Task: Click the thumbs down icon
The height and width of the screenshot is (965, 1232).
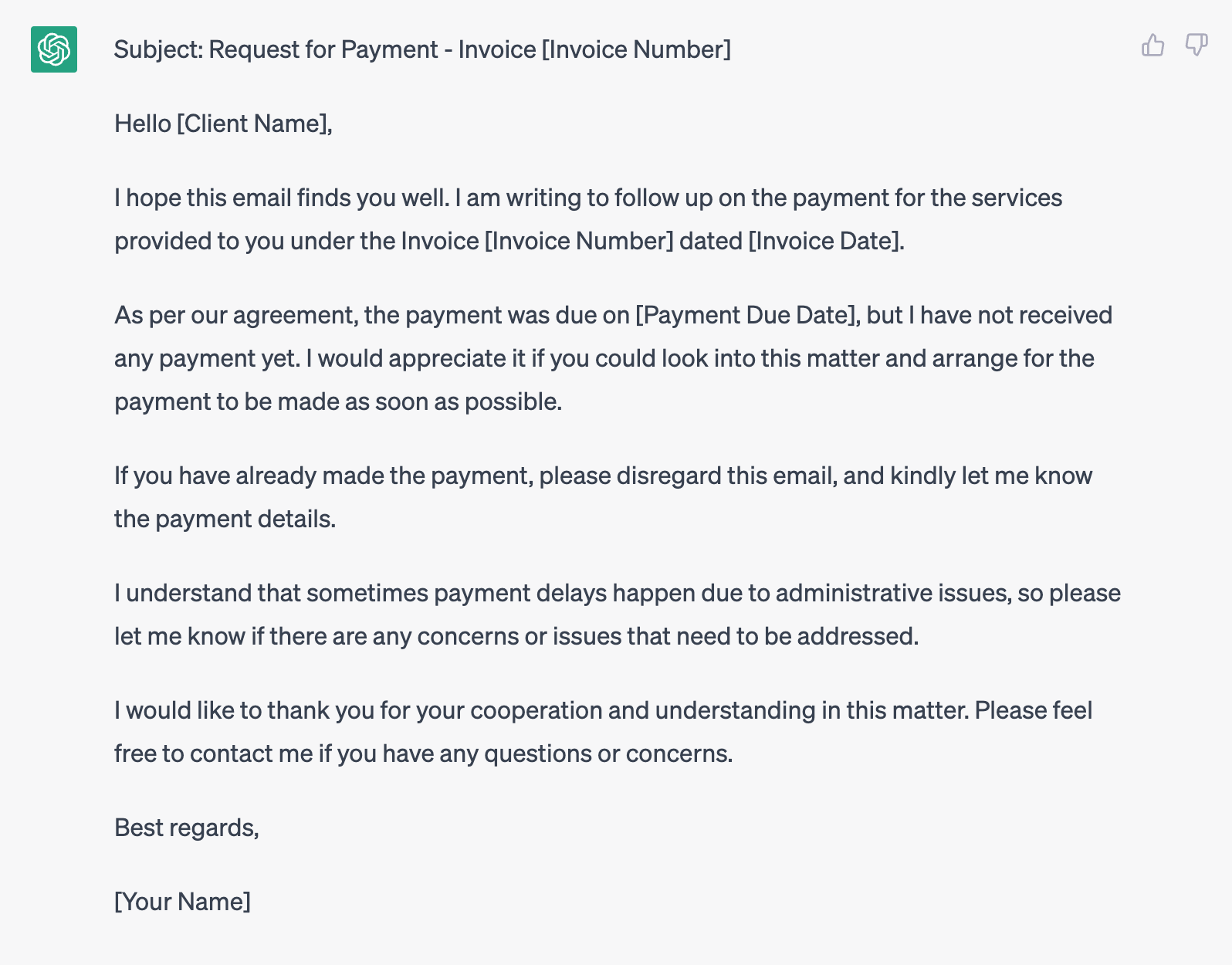Action: click(1196, 46)
